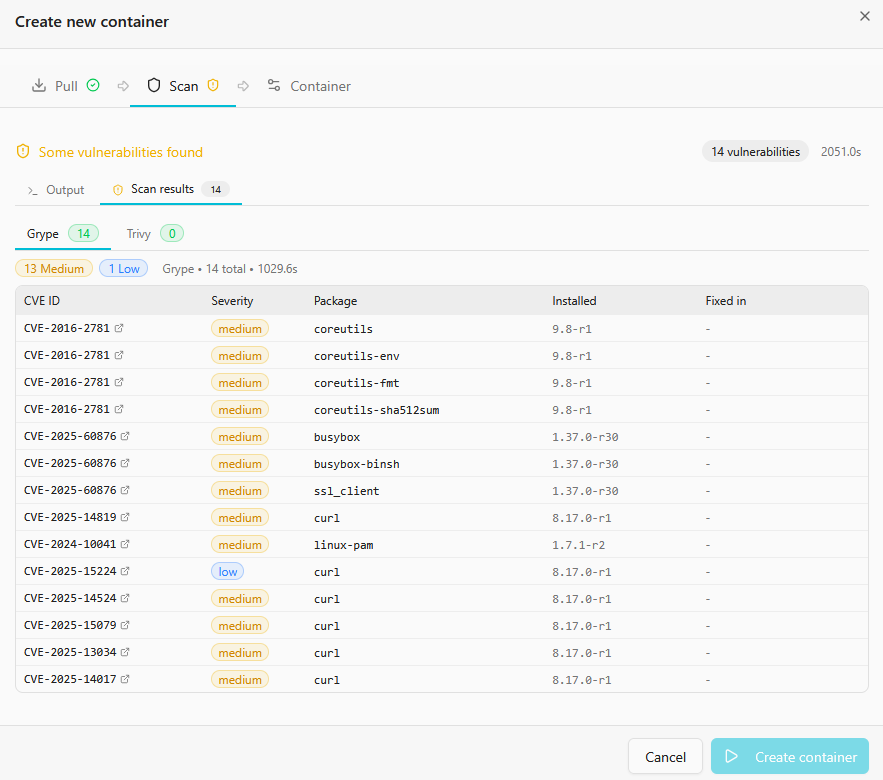Click the Create container button

tap(789, 757)
